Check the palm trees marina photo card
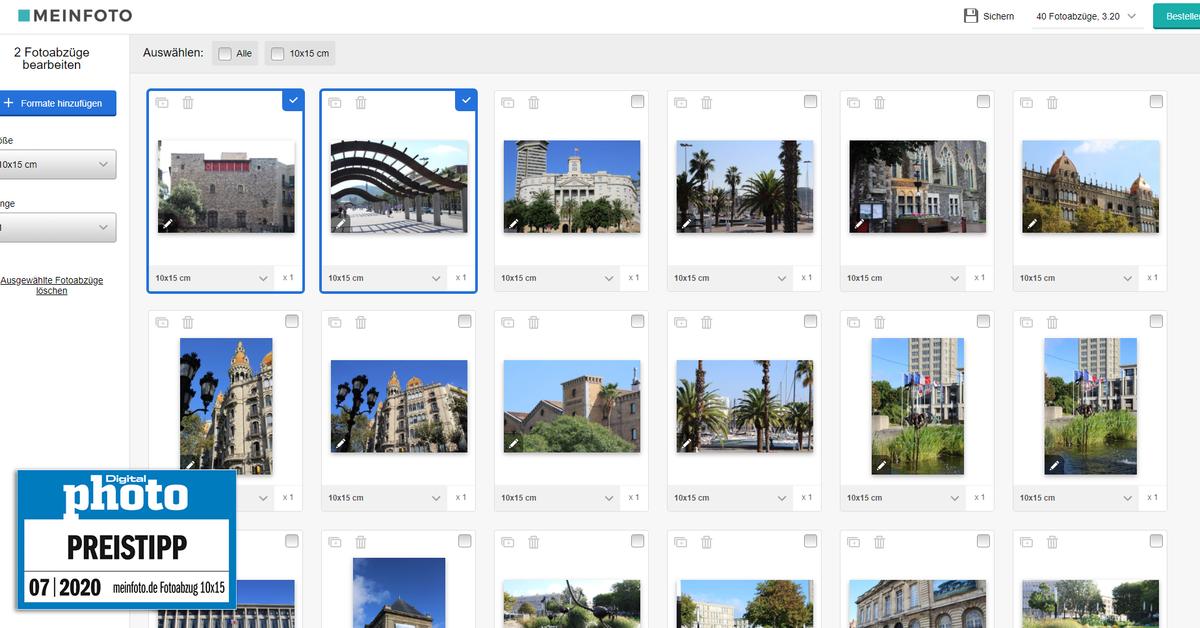Image resolution: width=1200 pixels, height=628 pixels. point(811,321)
